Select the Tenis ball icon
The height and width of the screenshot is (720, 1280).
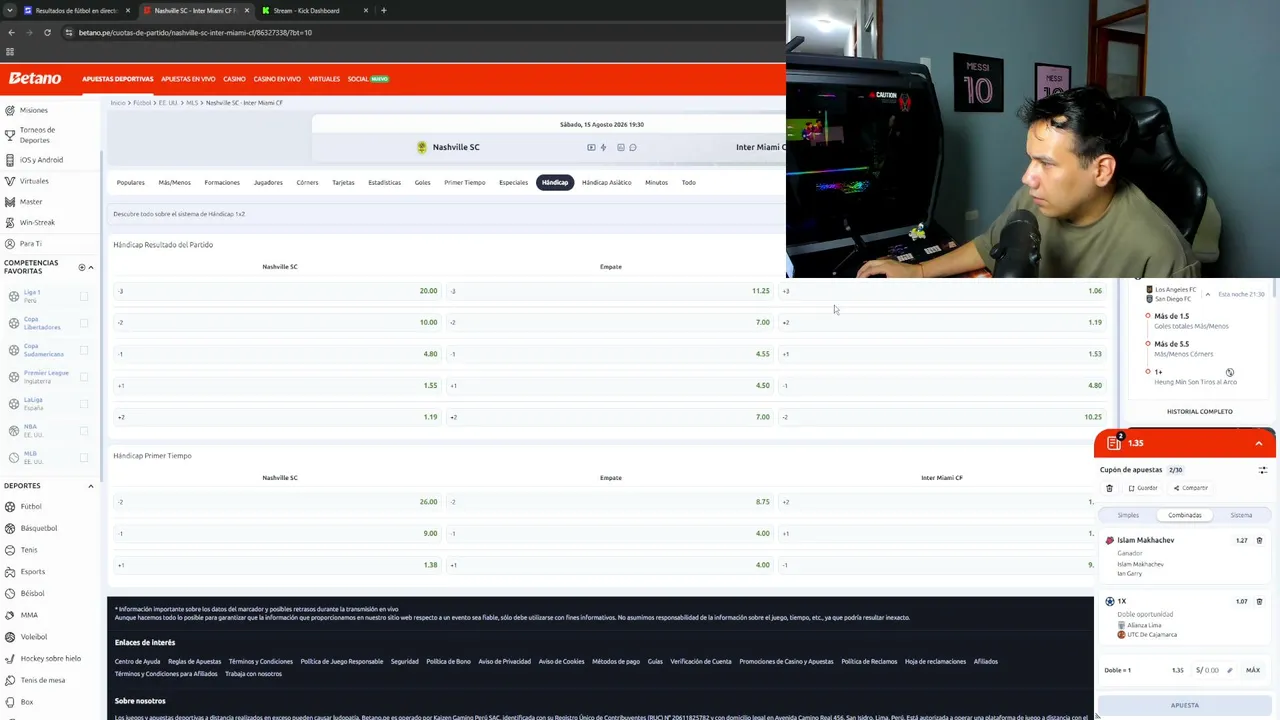point(10,550)
